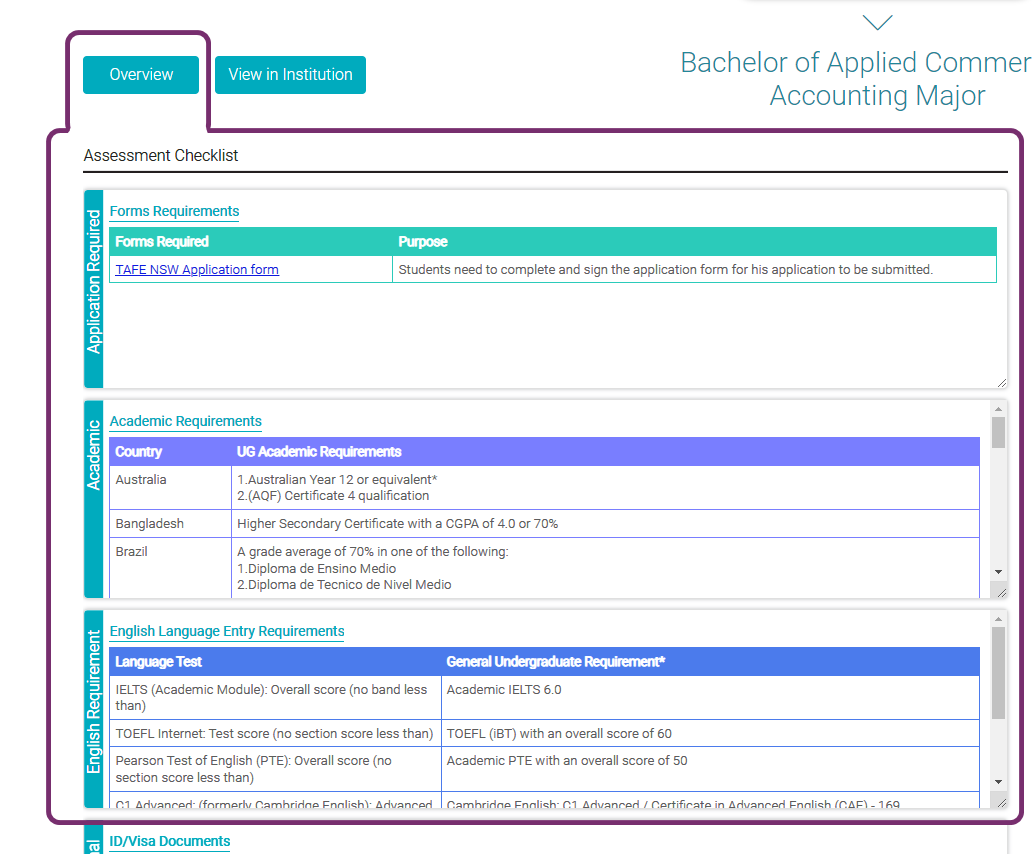
Task: Click the Forms Requirements heading link
Action: pyautogui.click(x=174, y=211)
